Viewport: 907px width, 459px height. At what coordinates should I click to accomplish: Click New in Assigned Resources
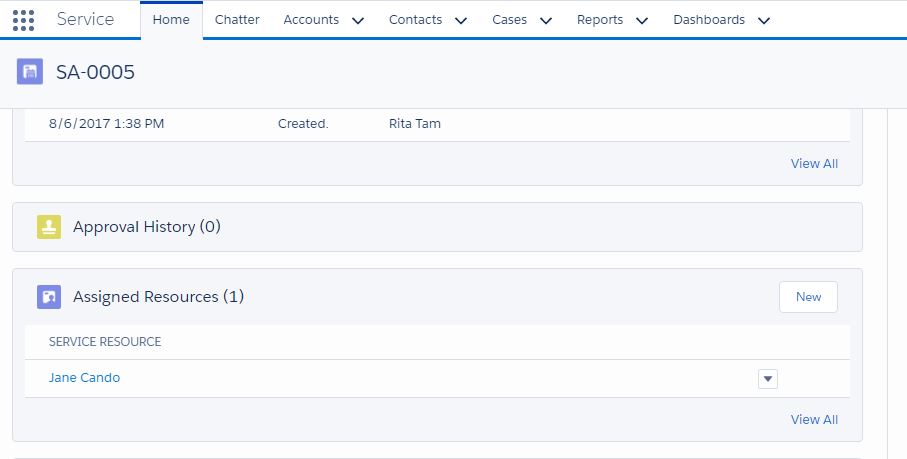(808, 297)
